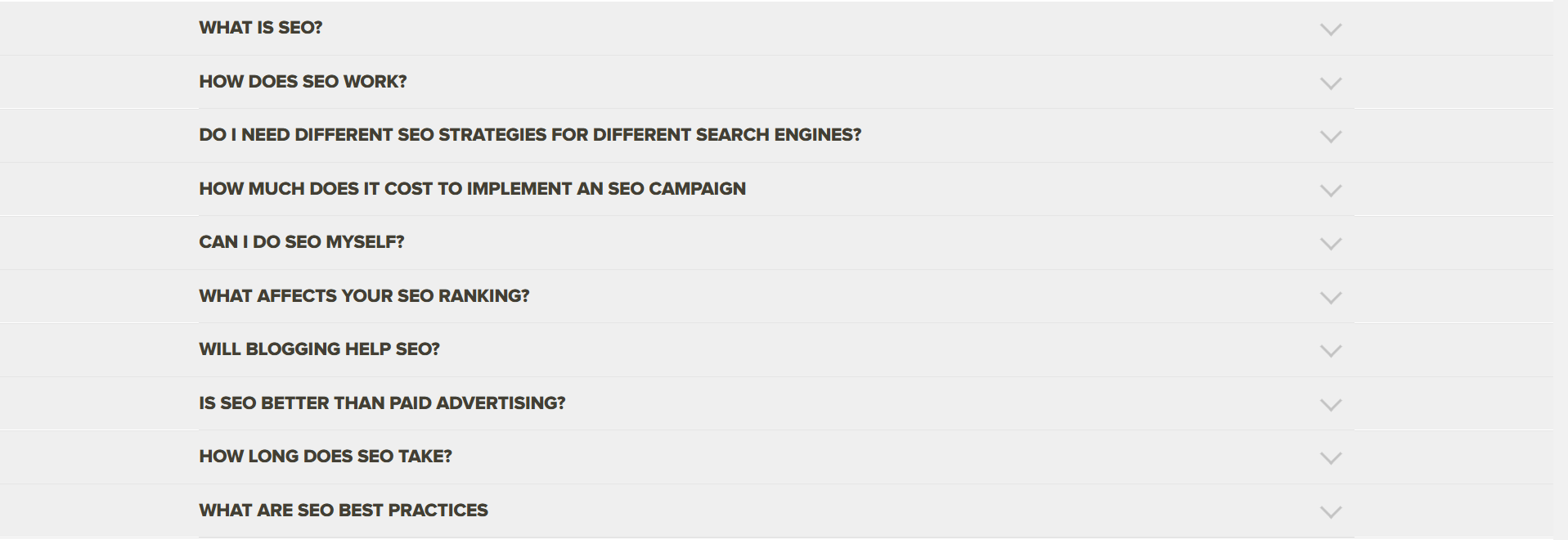Viewport: 1568px width, 540px height.
Task: Click the arrow next to 'Will blogging help SEO?'
Action: (1331, 351)
